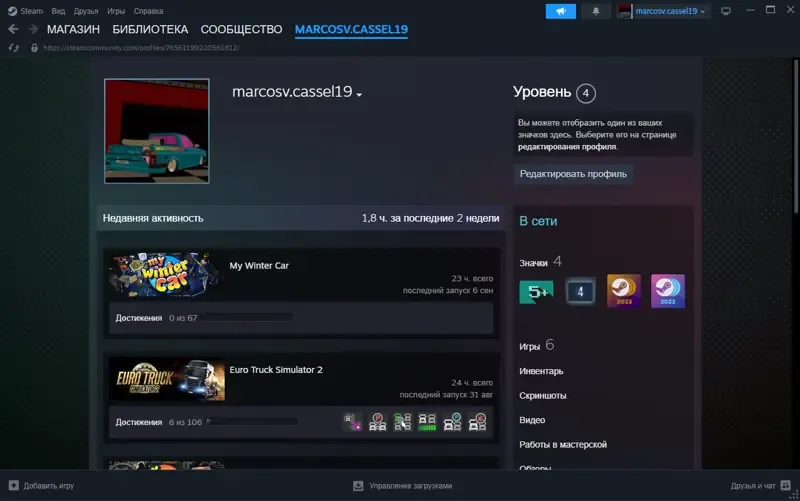Click the friends chat grid icon
Screen dimensions: 800x501
pos(786,485)
